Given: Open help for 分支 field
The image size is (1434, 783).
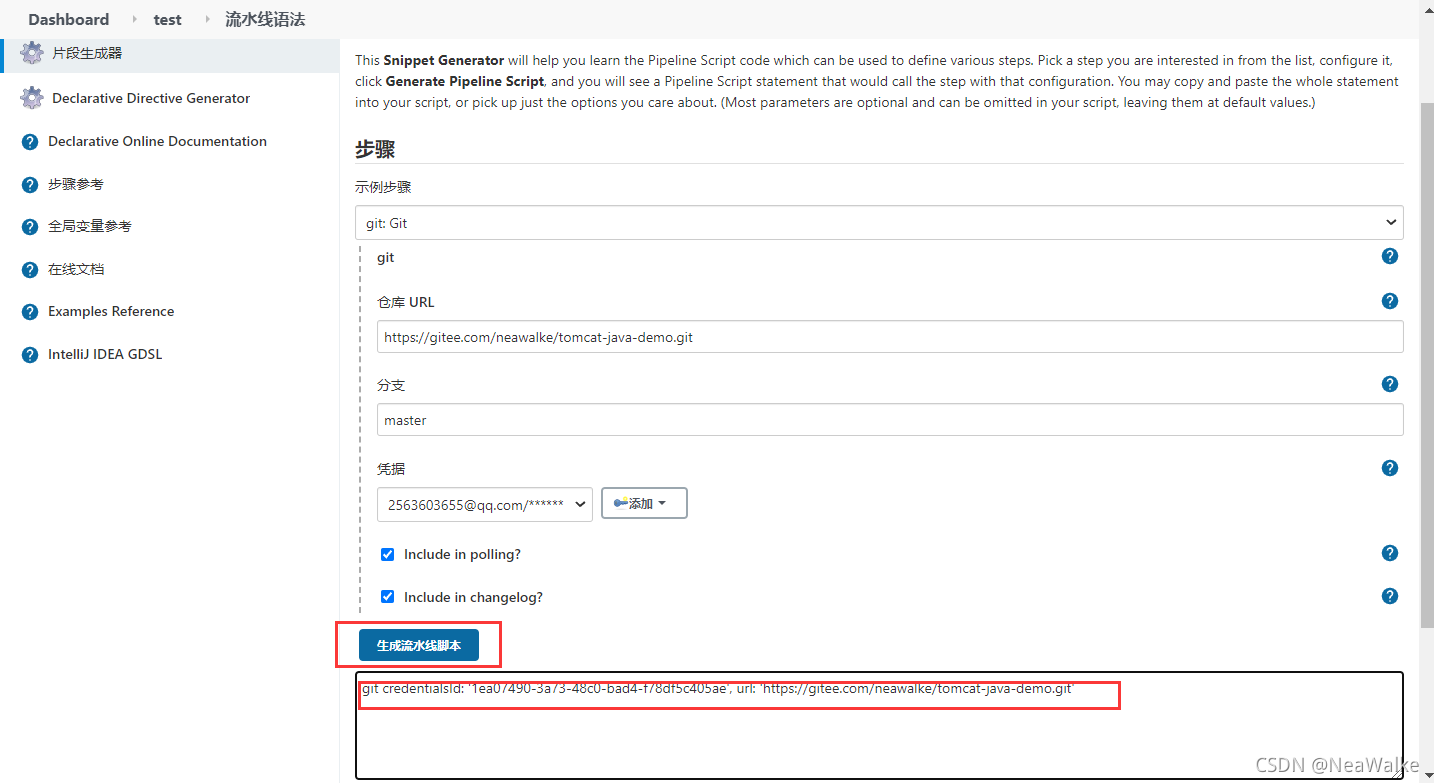Looking at the screenshot, I should click(x=1389, y=384).
